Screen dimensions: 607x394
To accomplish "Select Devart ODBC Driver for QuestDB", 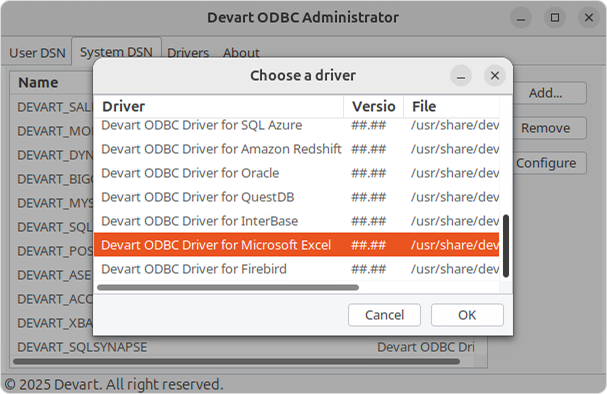I will pos(297,197).
